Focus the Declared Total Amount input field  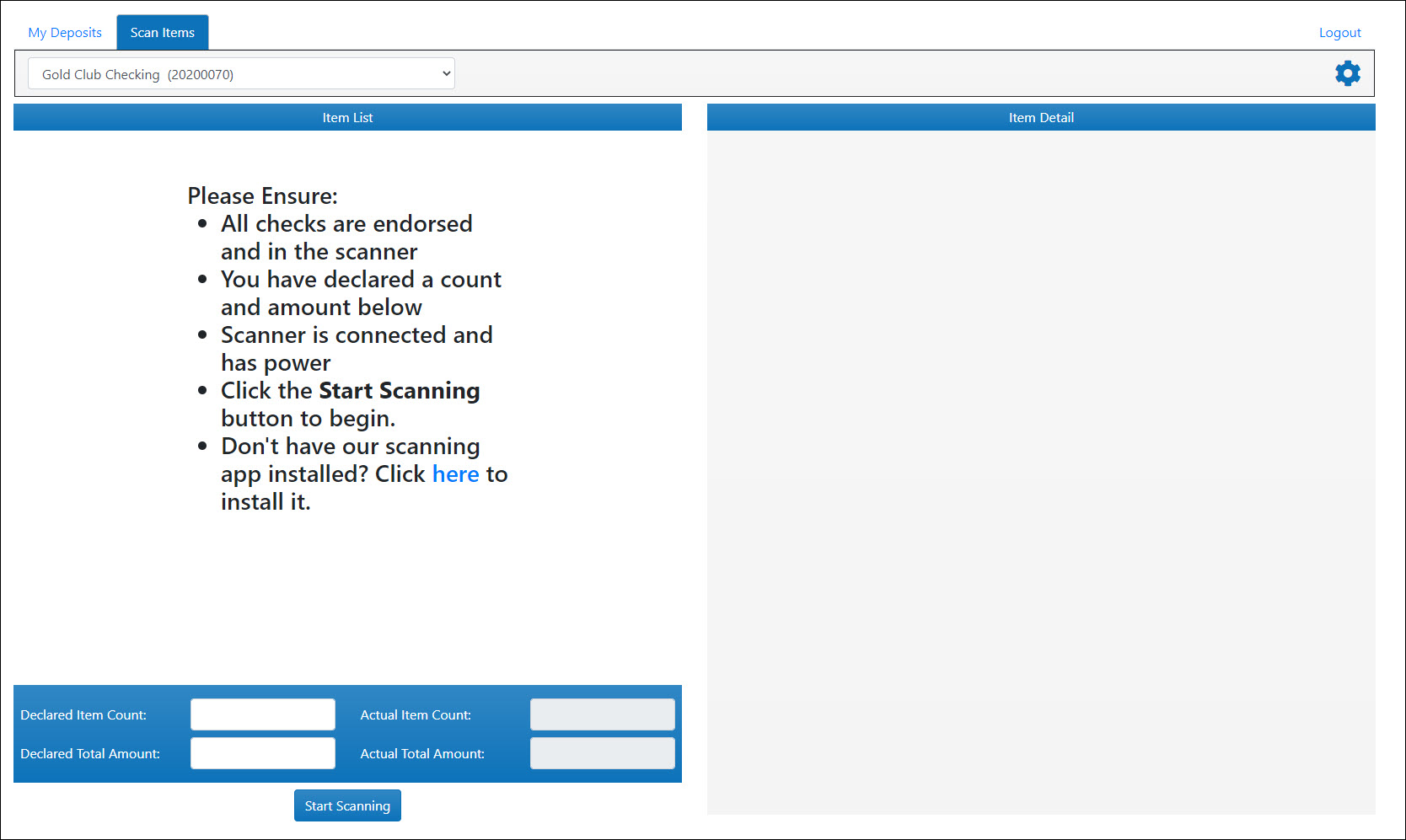point(263,753)
